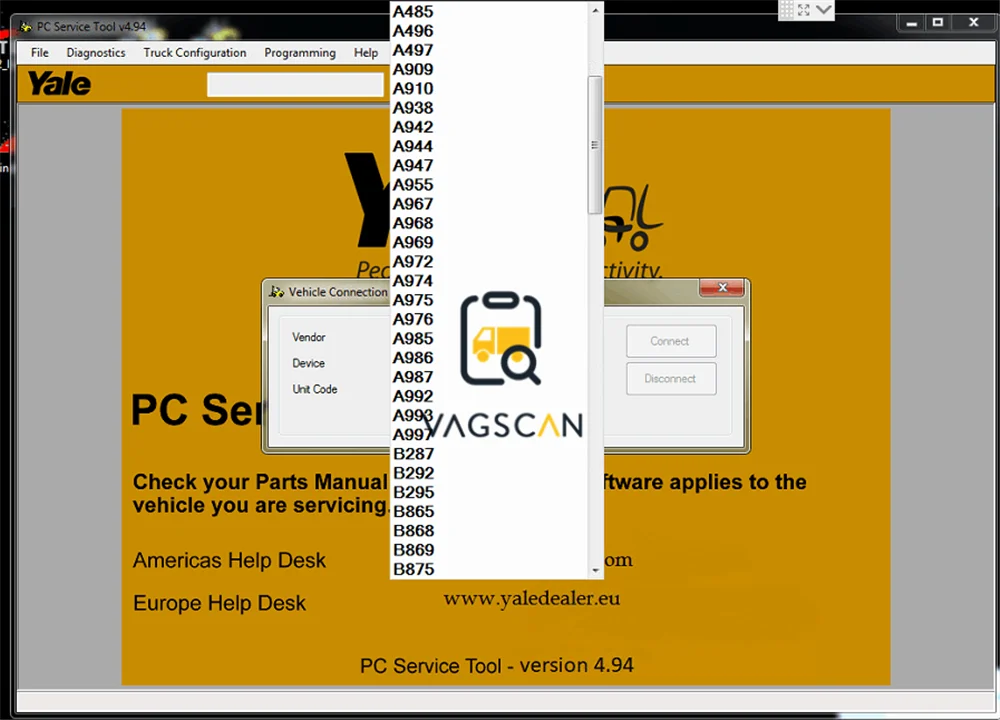Viewport: 1000px width, 720px height.
Task: Click the Yale logo in header
Action: [x=59, y=84]
